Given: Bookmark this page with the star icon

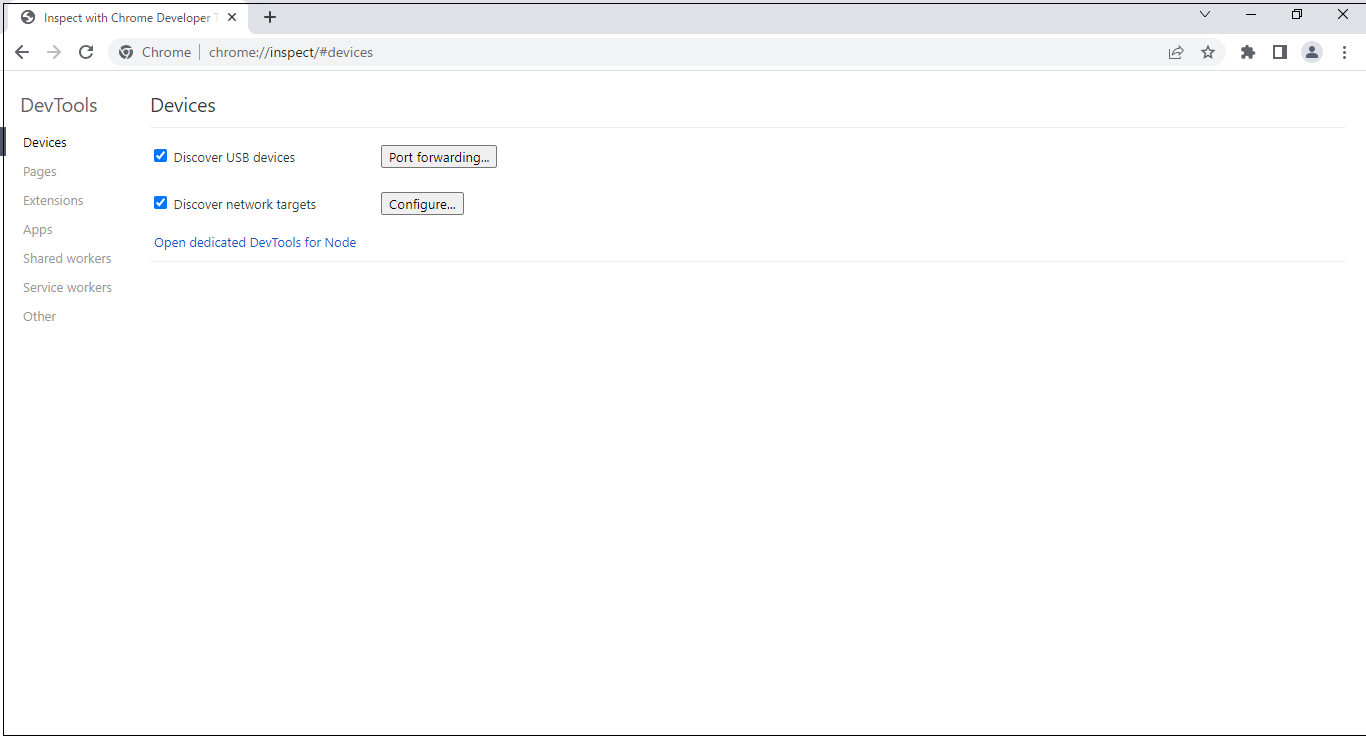Looking at the screenshot, I should (1208, 52).
